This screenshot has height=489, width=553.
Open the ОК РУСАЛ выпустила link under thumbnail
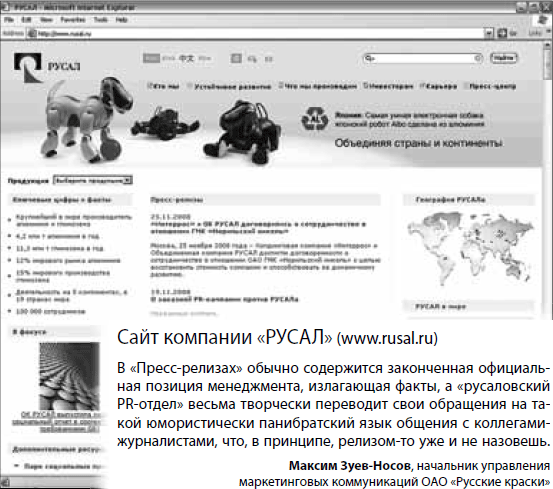[58, 422]
